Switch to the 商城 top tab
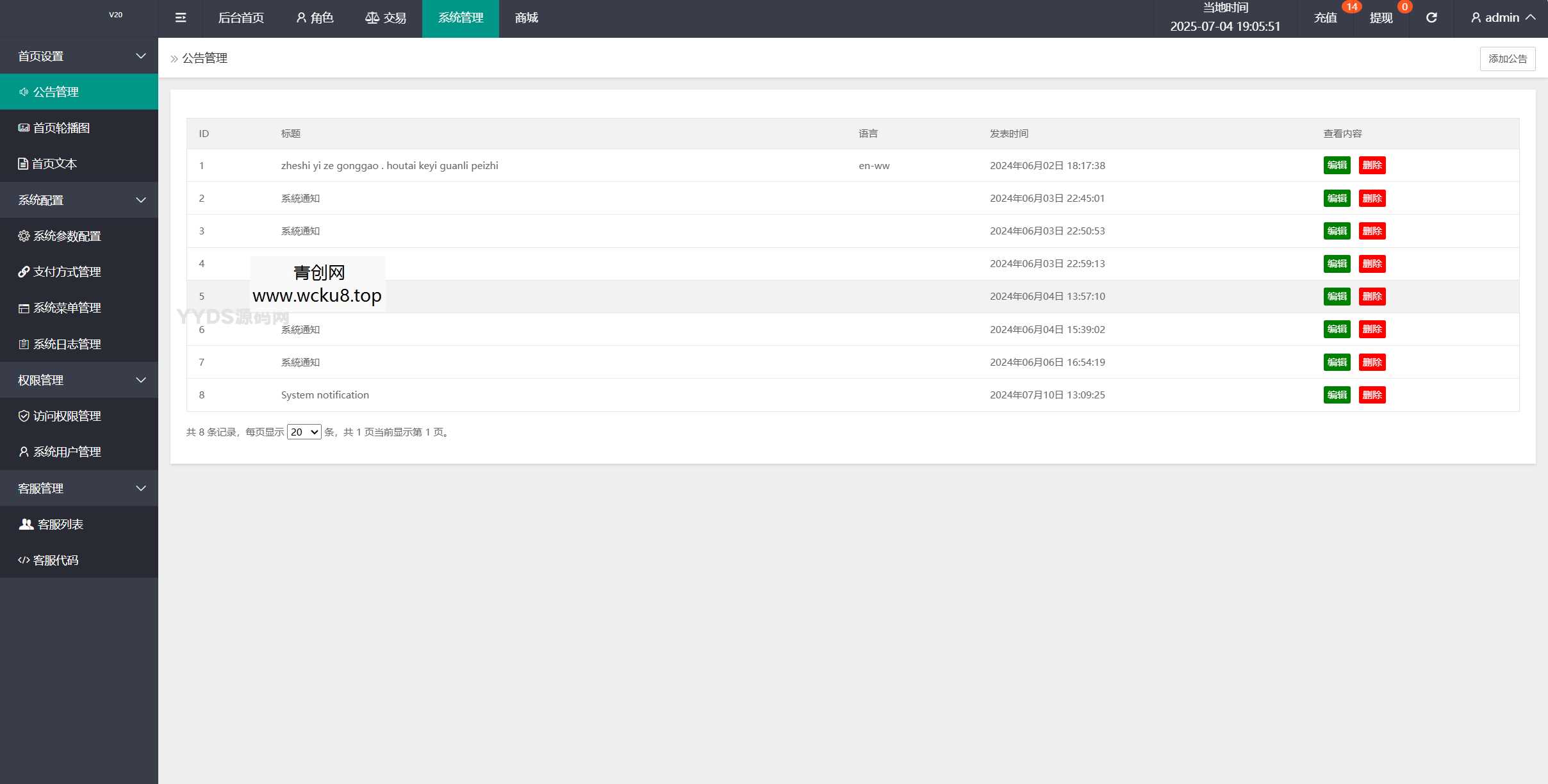 [526, 18]
